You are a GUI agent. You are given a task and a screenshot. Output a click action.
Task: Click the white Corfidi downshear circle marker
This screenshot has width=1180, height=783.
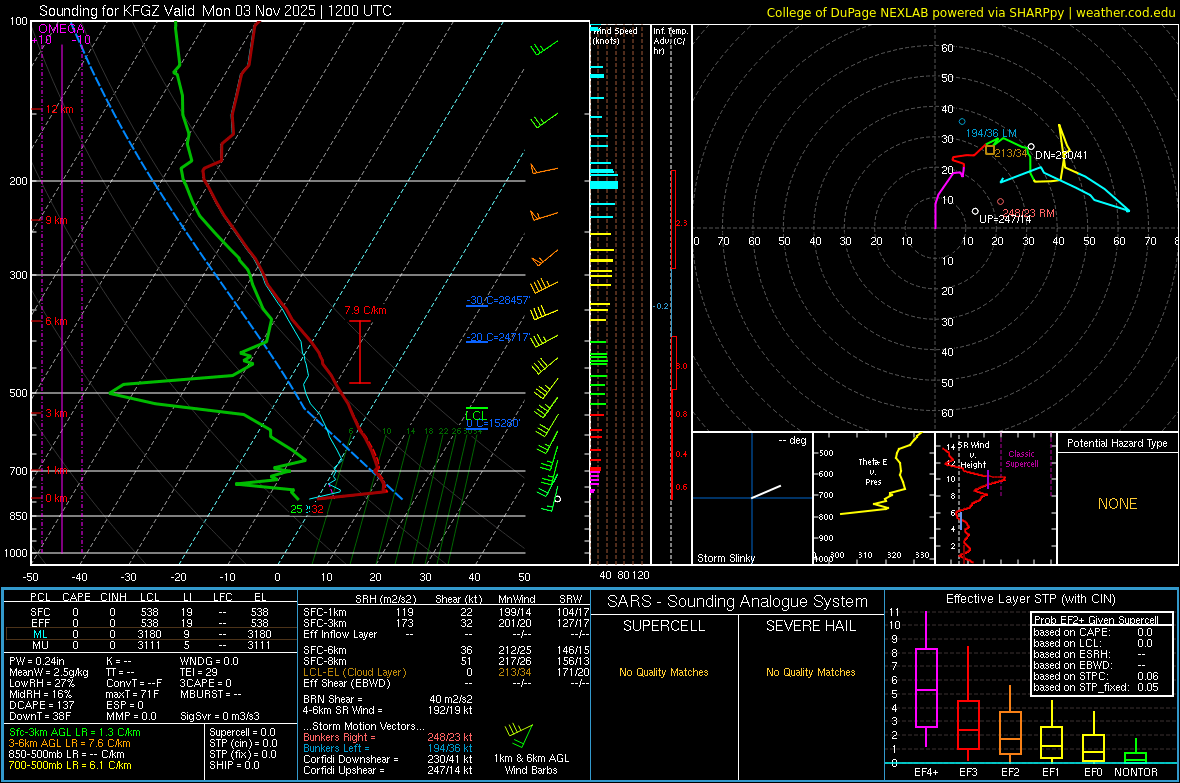coord(1031,147)
